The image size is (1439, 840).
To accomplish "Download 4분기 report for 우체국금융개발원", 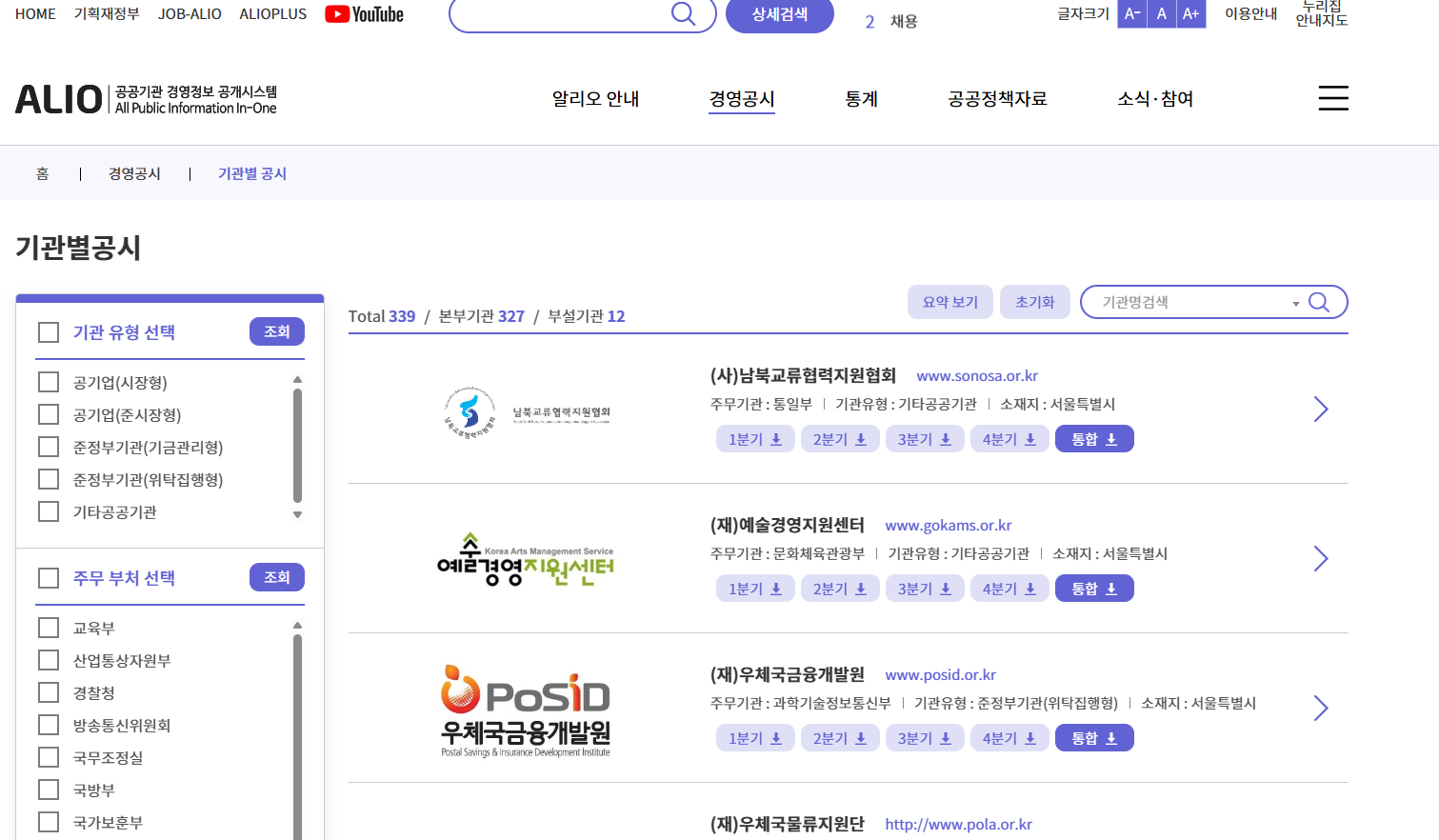I will (x=1009, y=737).
